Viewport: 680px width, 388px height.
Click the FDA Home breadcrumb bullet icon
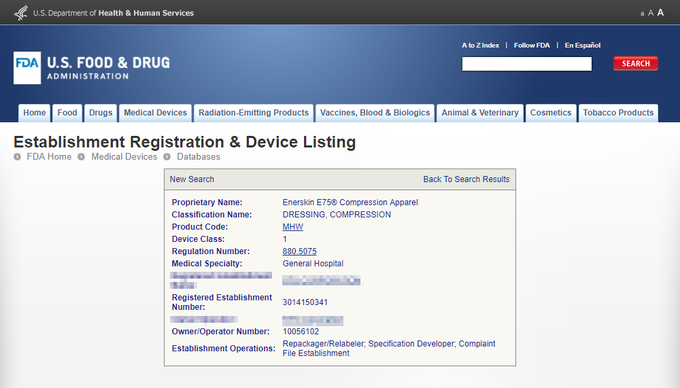coord(17,157)
